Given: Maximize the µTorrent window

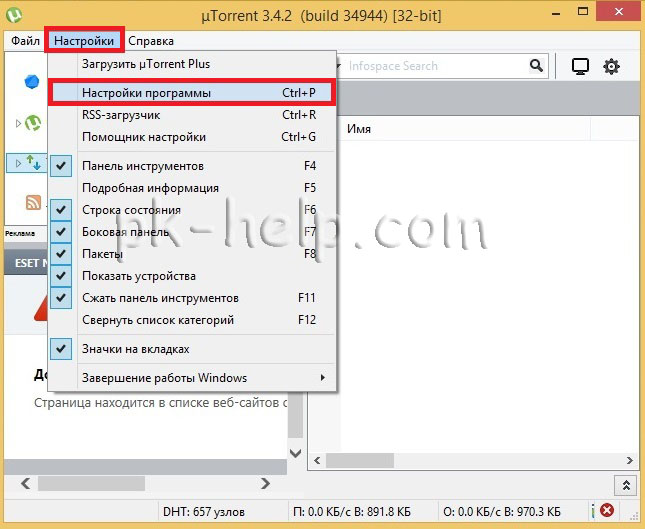Looking at the screenshot, I should coord(583,12).
